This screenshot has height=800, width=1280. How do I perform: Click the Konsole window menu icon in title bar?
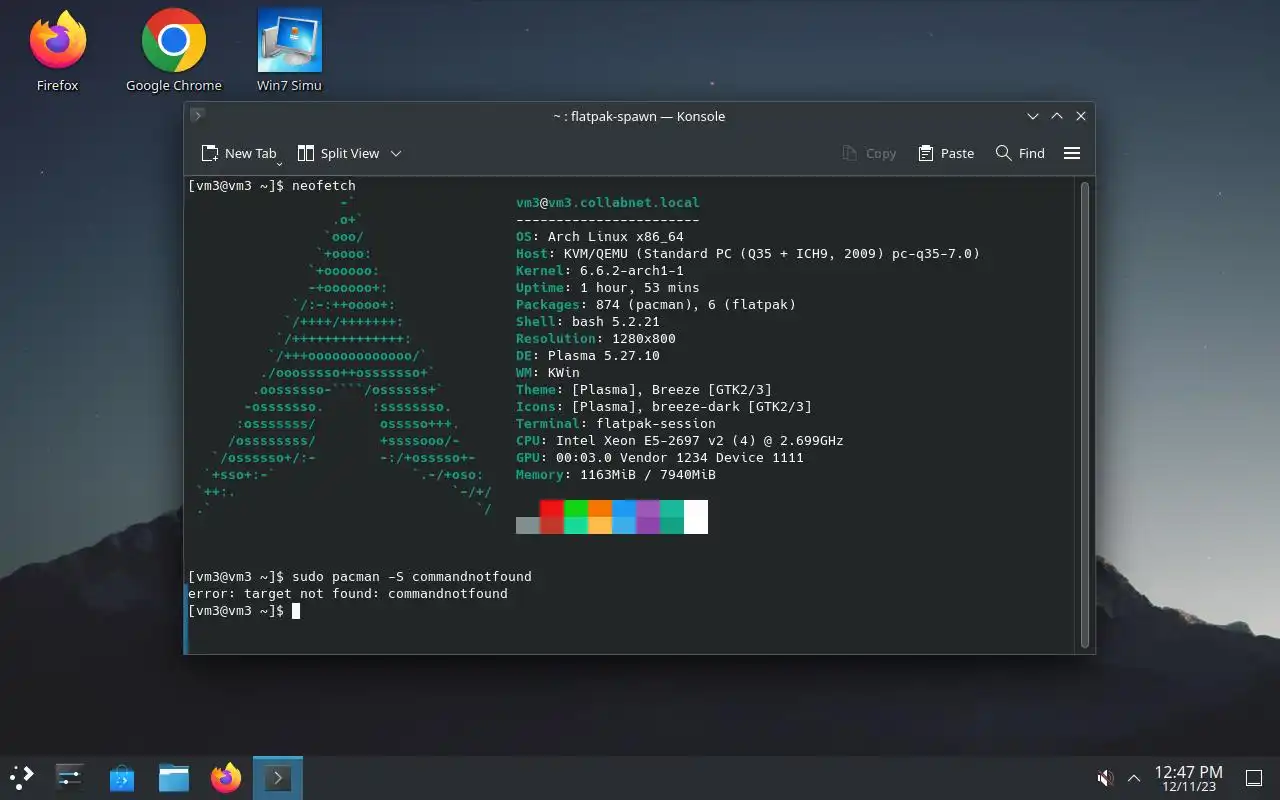[x=197, y=116]
